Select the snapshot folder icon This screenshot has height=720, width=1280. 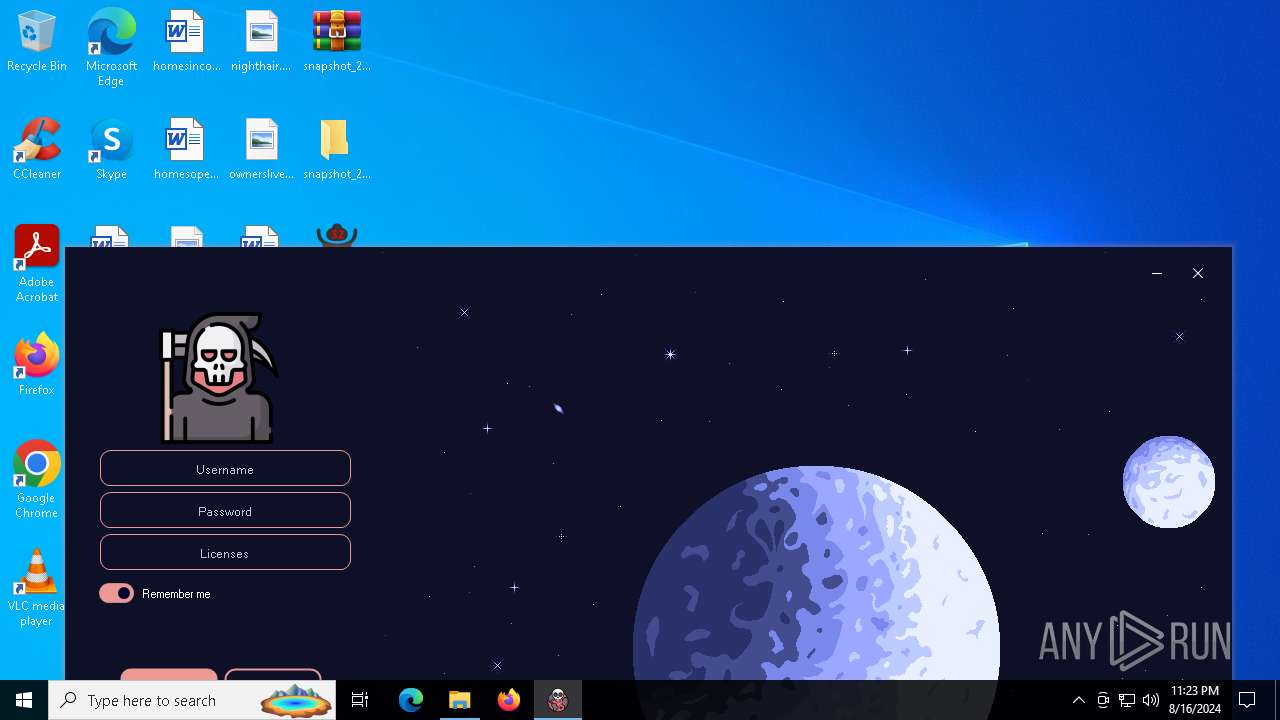[337, 150]
